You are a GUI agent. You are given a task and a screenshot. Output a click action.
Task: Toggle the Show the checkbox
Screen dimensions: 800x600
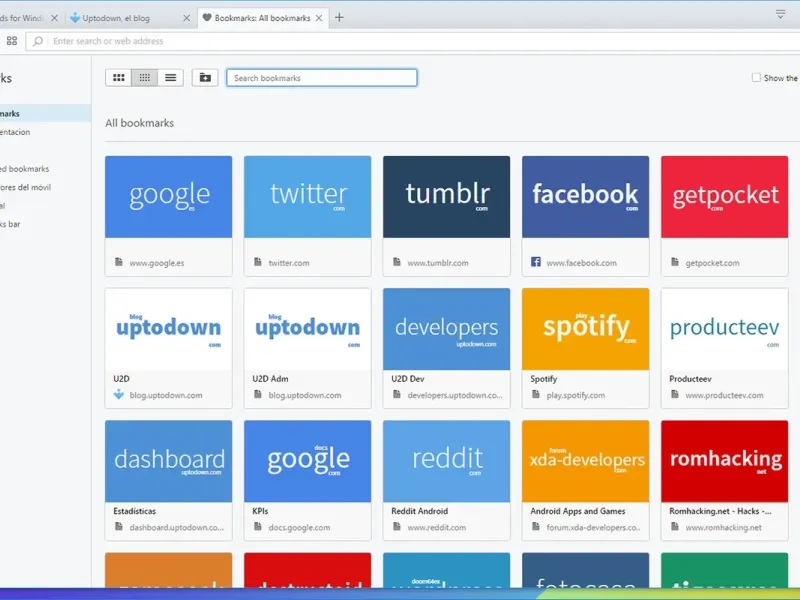[756, 78]
